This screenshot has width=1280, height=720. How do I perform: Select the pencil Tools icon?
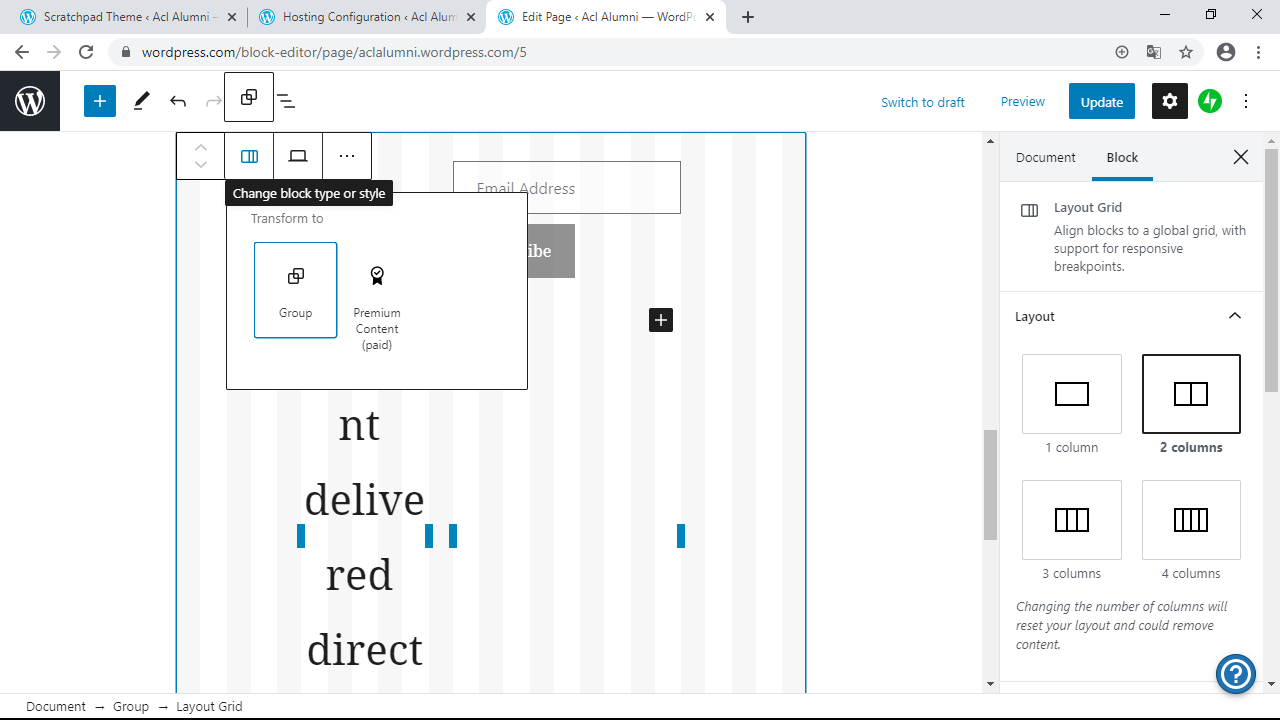pos(142,101)
